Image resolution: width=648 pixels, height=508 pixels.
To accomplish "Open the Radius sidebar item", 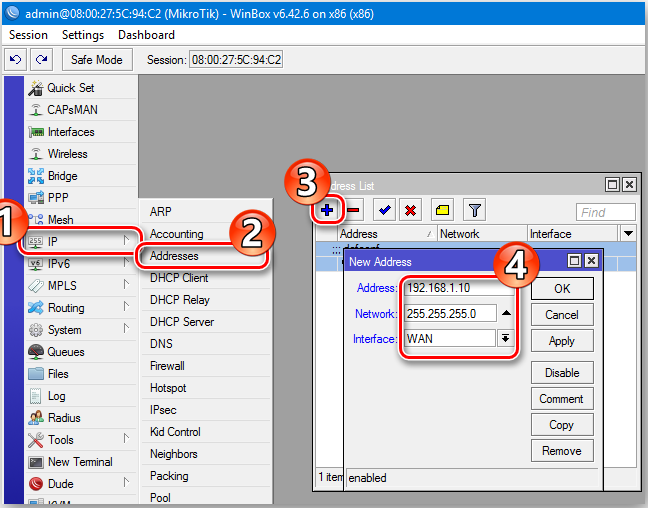I will (x=81, y=418).
